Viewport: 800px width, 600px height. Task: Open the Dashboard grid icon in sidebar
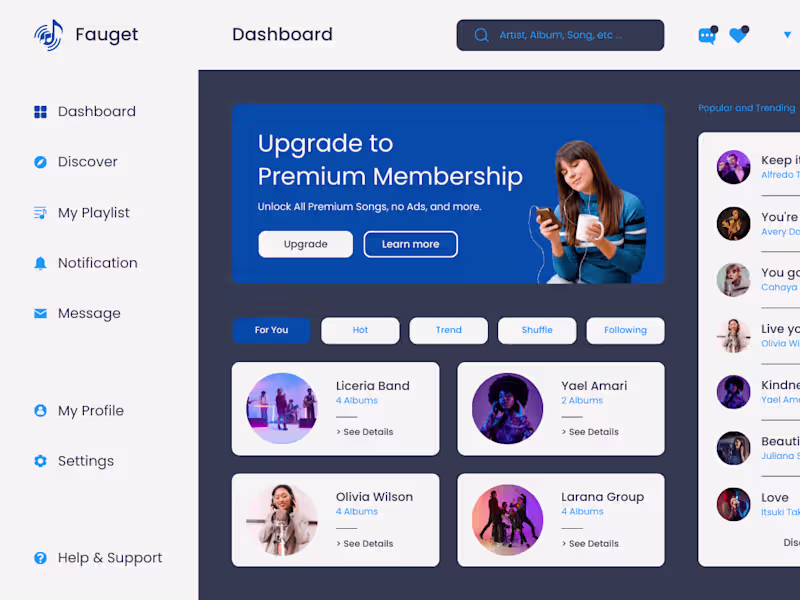(40, 112)
